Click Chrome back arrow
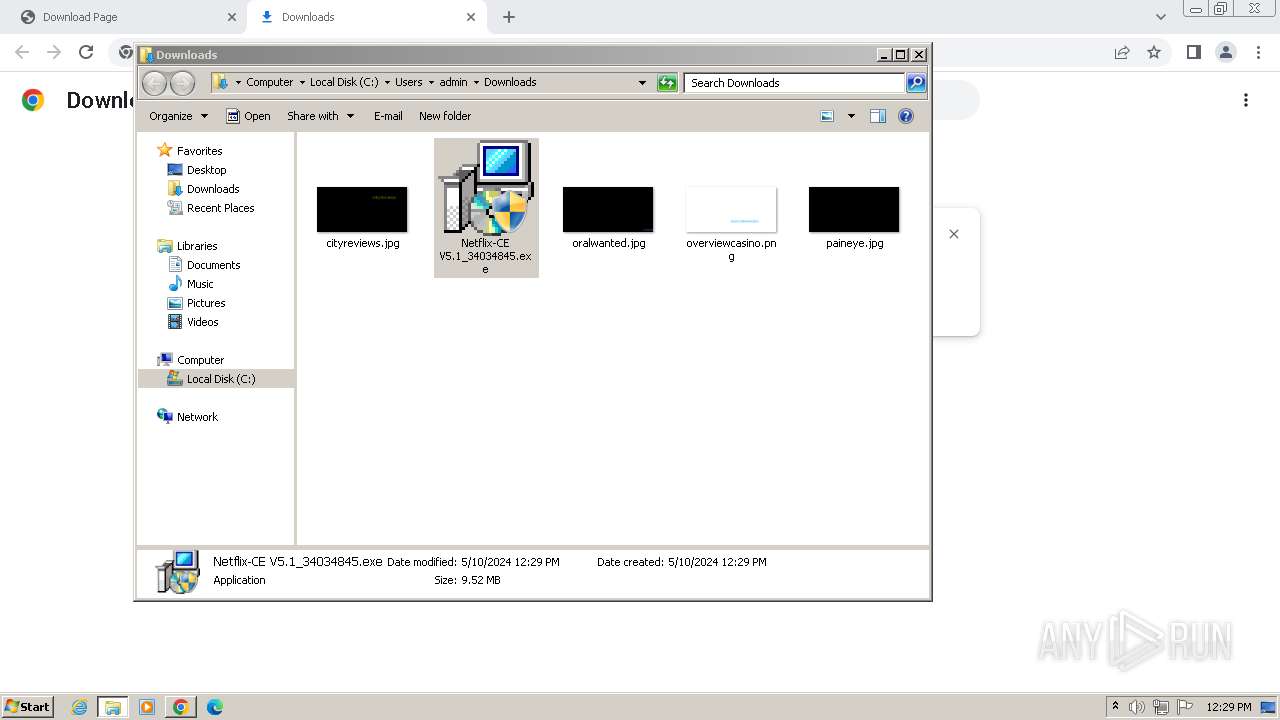This screenshot has height=720, width=1280. 22,52
